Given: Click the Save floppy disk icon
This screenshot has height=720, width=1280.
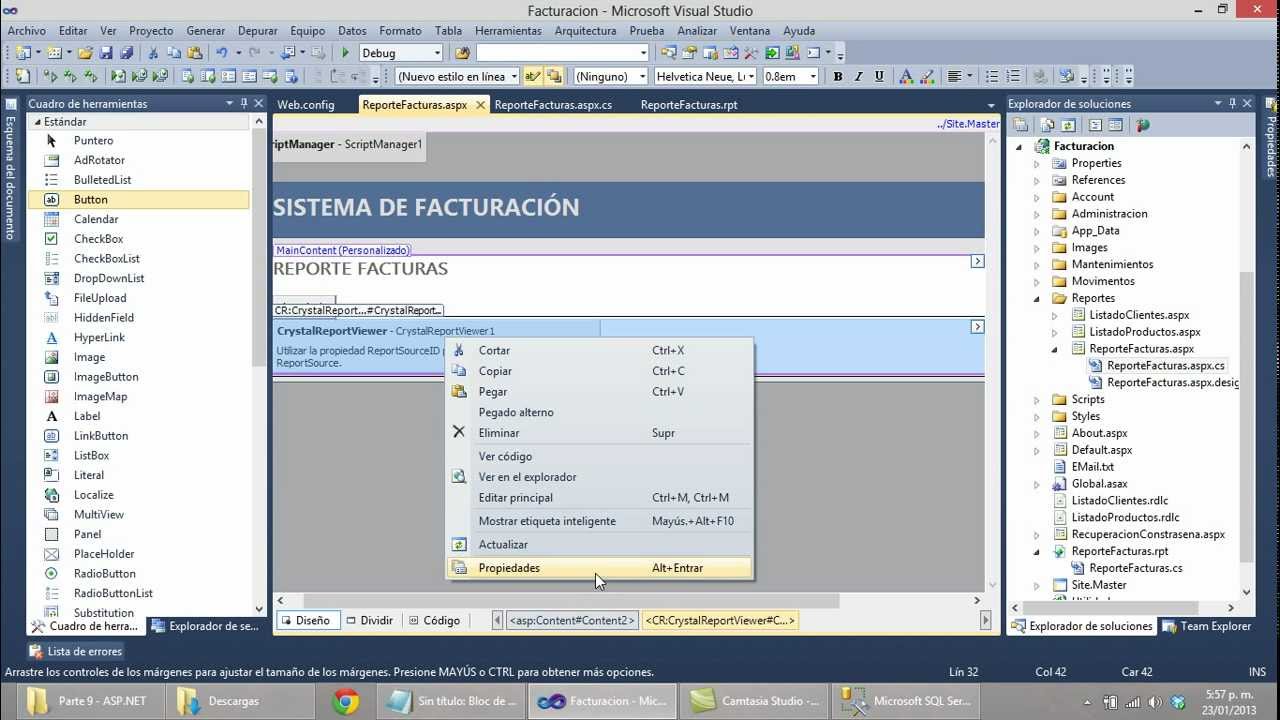Looking at the screenshot, I should click(106, 53).
